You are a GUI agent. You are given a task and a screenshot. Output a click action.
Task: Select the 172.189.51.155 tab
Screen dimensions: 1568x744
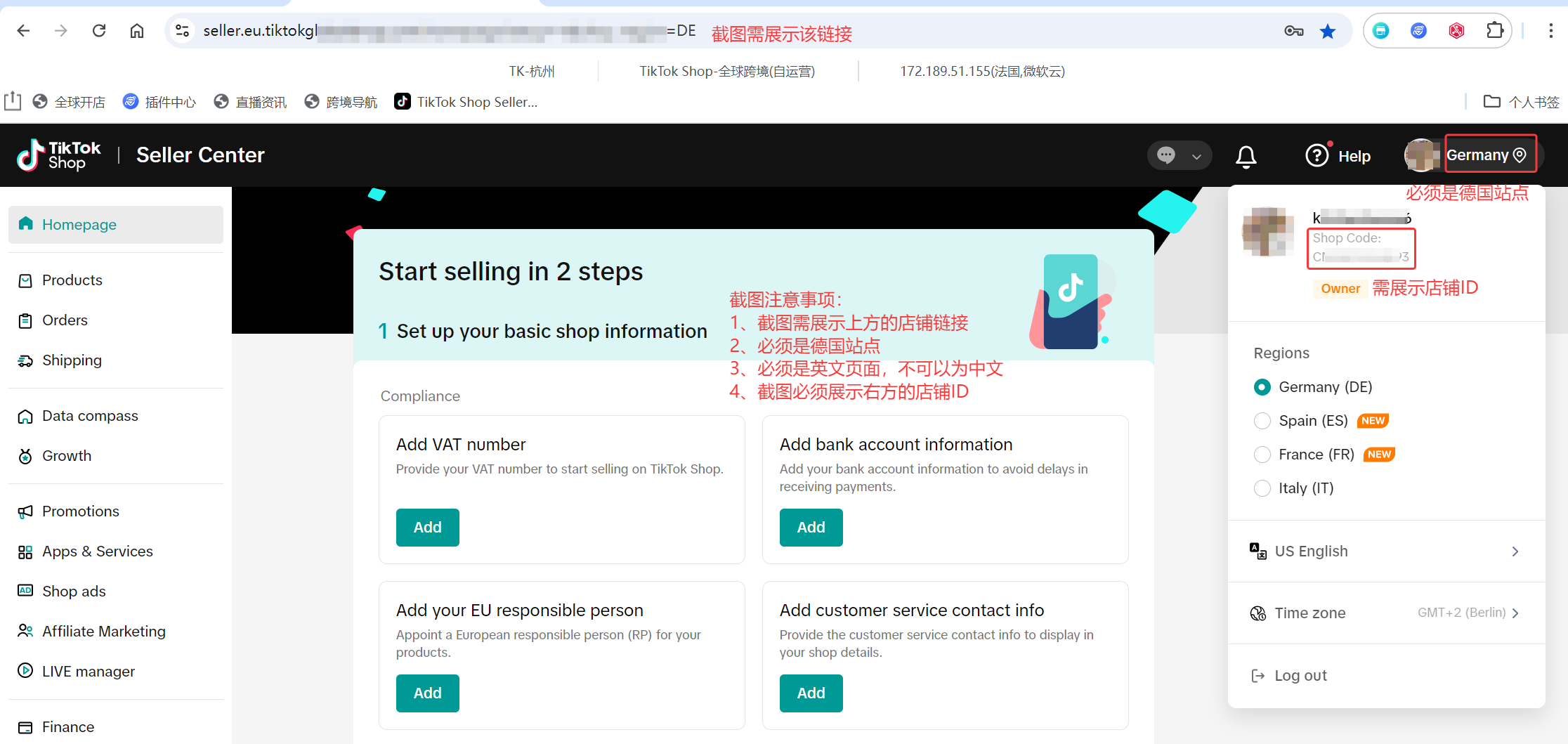[982, 71]
